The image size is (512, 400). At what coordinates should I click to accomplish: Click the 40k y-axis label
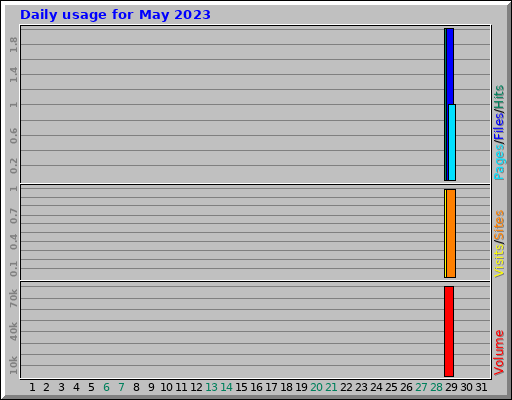click(x=13, y=331)
